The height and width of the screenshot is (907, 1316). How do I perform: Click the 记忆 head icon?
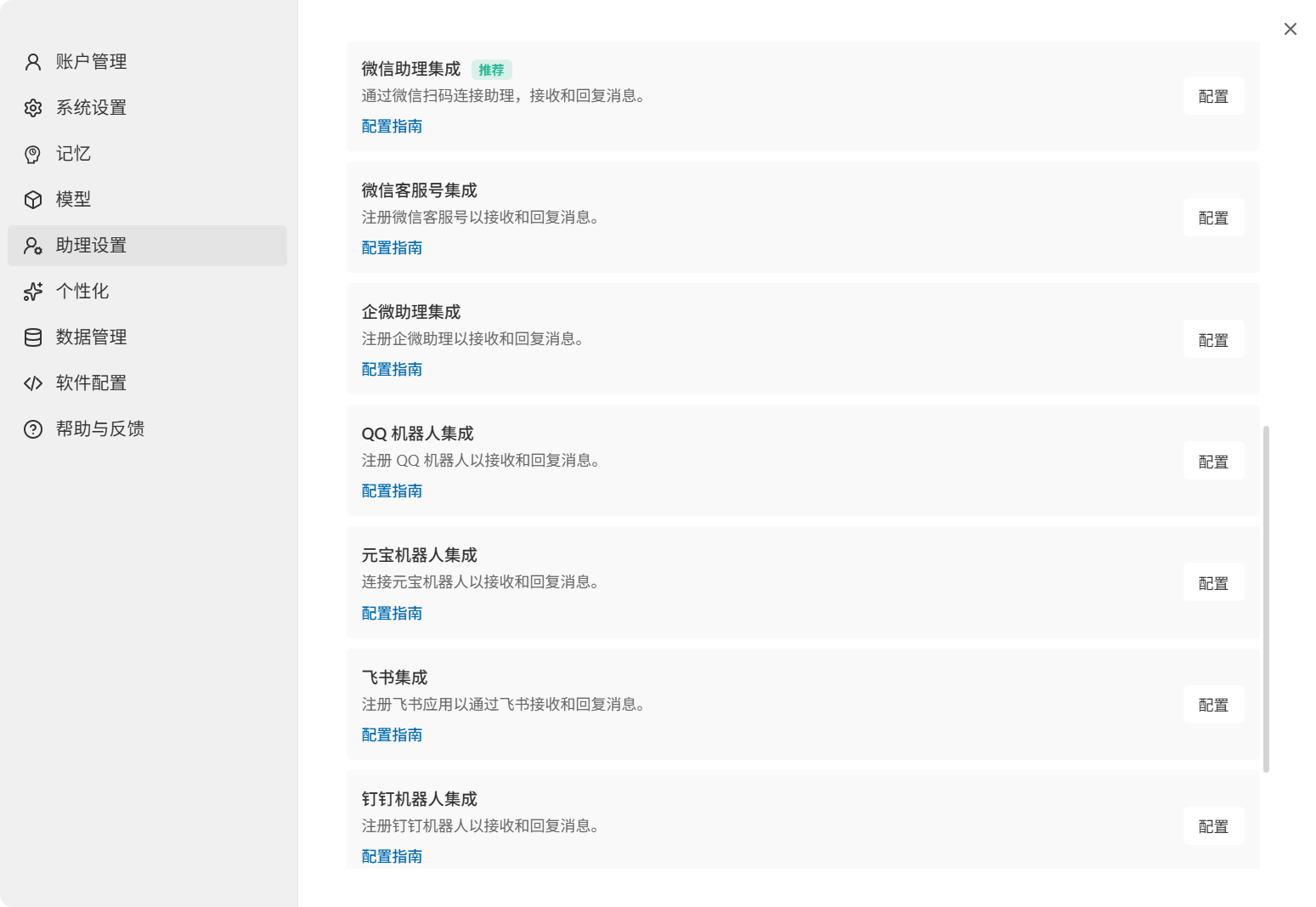(x=33, y=154)
